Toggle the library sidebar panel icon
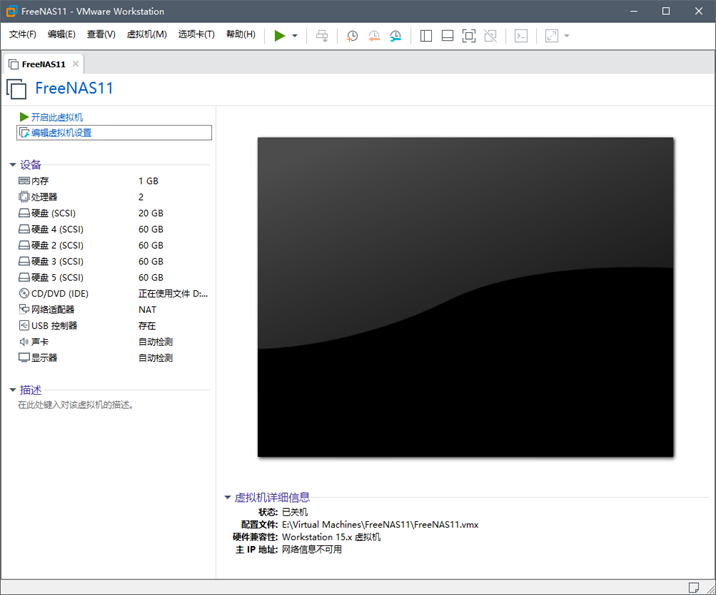716x595 pixels. 426,36
